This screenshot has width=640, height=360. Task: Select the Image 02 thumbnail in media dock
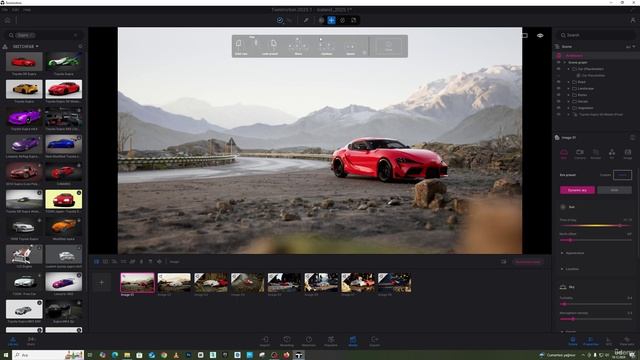tap(174, 283)
